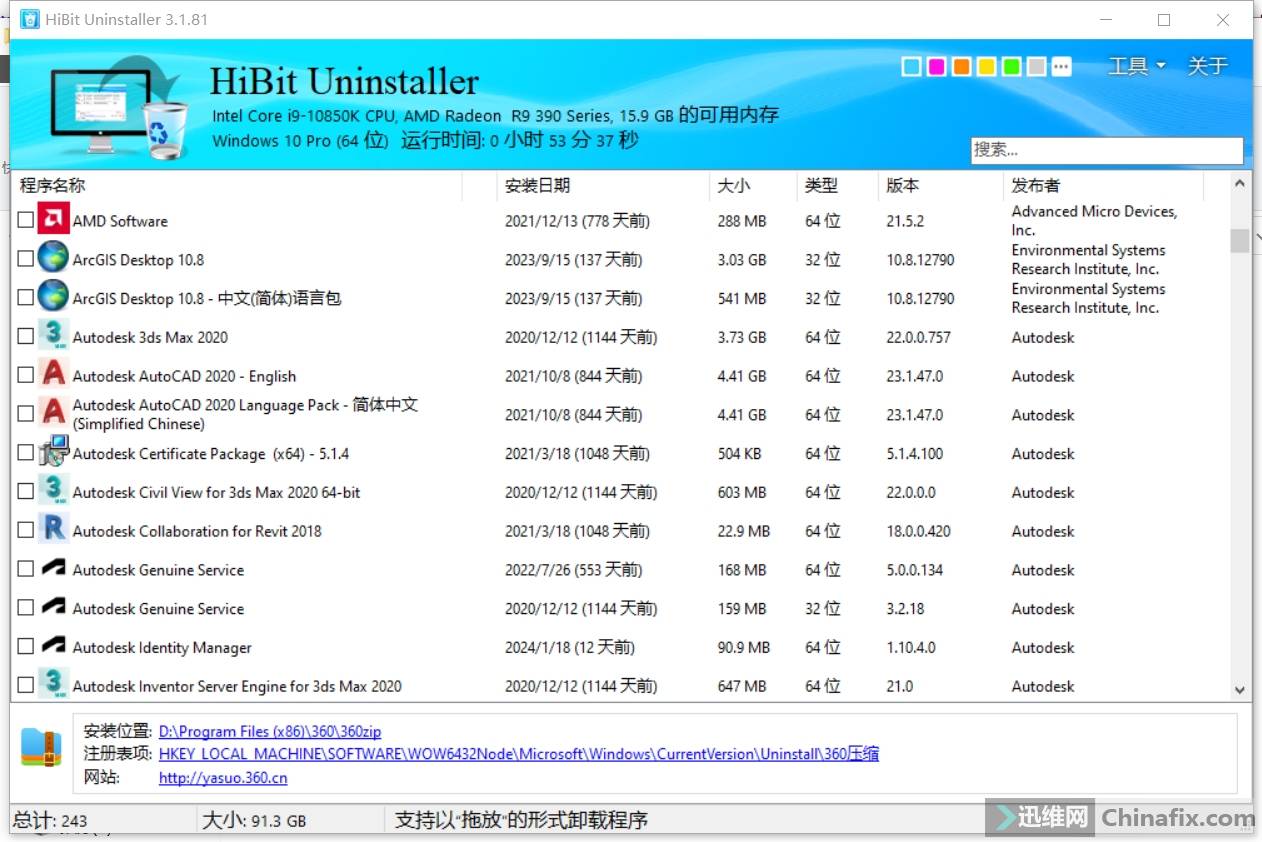Click the 2024/1/18 (12 天前) install date

pyautogui.click(x=569, y=647)
